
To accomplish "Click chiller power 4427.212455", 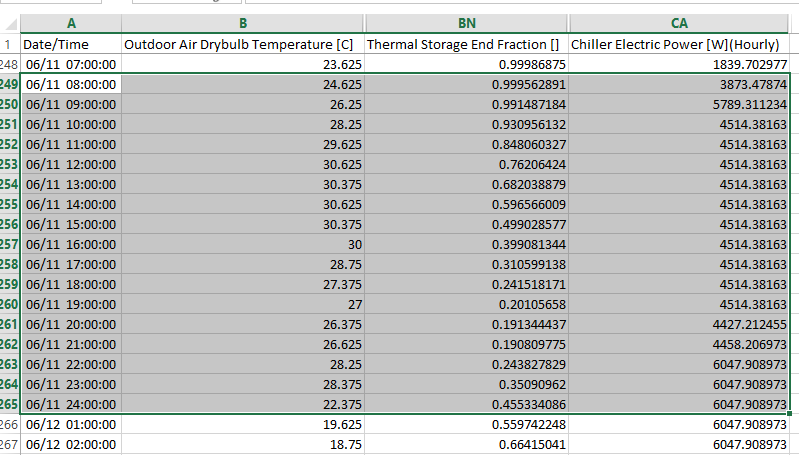I will pos(679,325).
